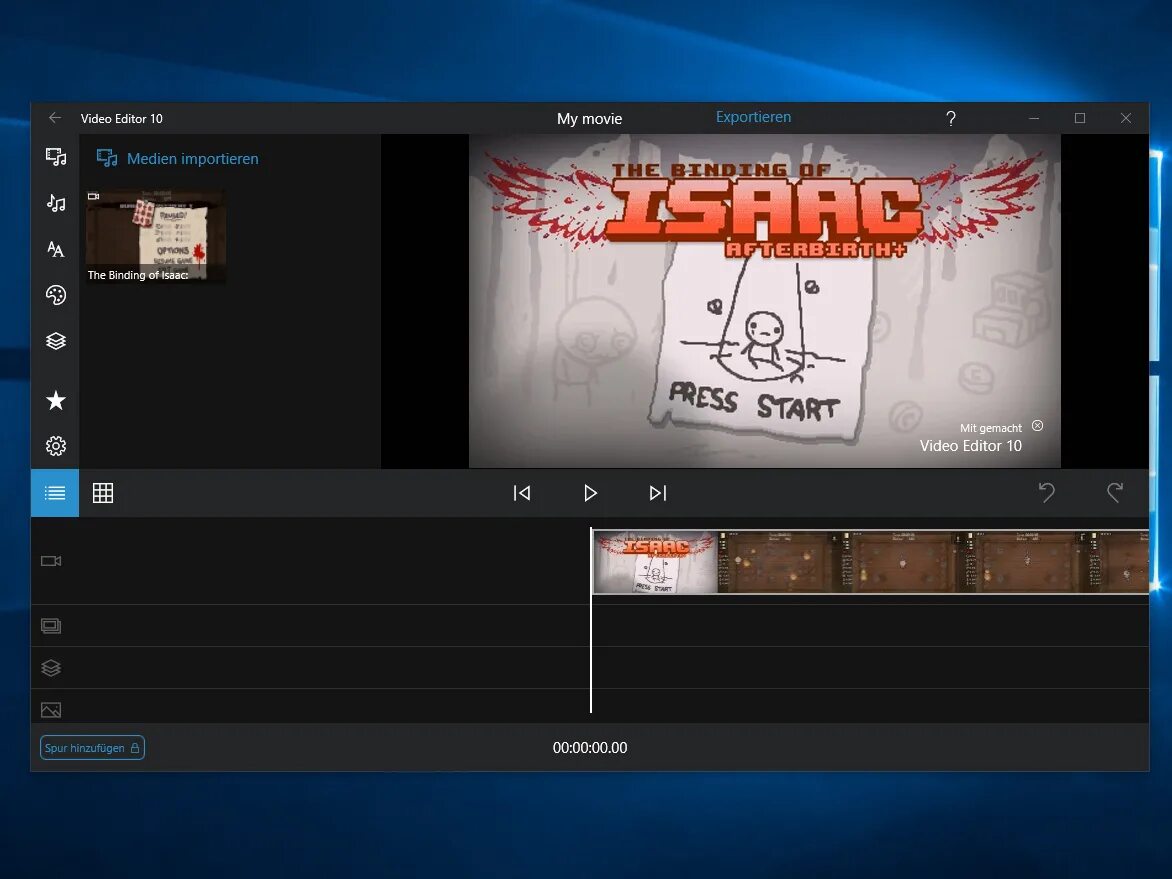
Task: Minimize the Video Editor 10 window
Action: [x=1034, y=118]
